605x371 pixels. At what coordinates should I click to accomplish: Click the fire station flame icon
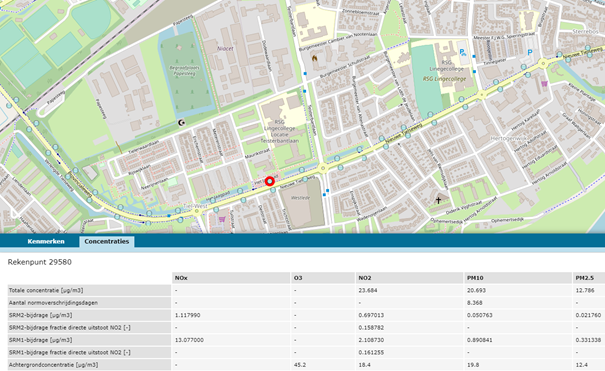tap(314, 58)
